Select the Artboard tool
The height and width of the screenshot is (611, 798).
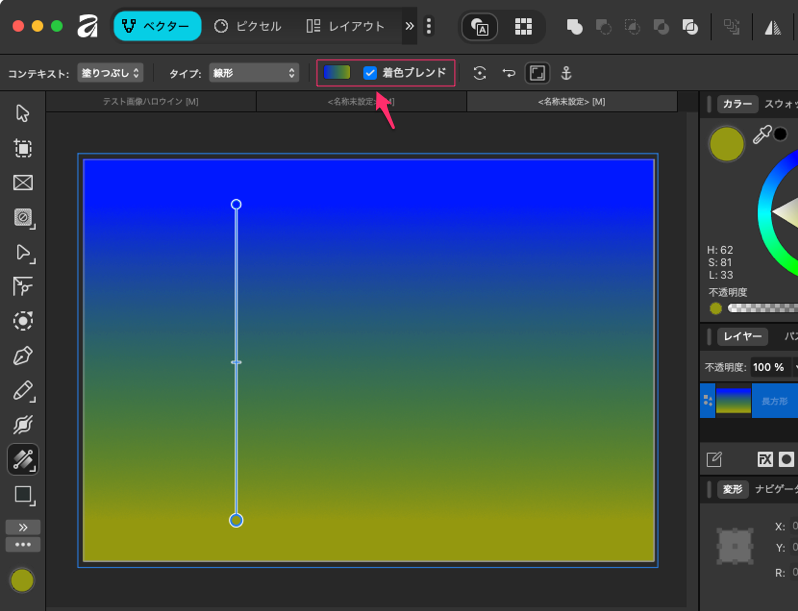point(22,148)
